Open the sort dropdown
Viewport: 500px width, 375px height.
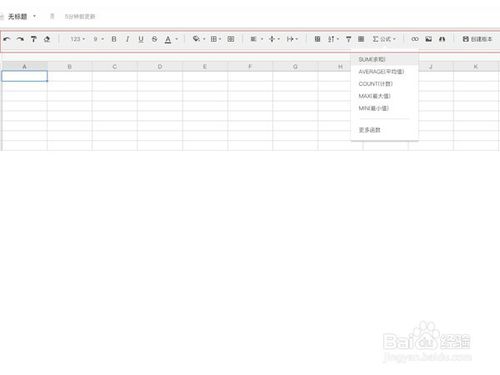click(333, 39)
